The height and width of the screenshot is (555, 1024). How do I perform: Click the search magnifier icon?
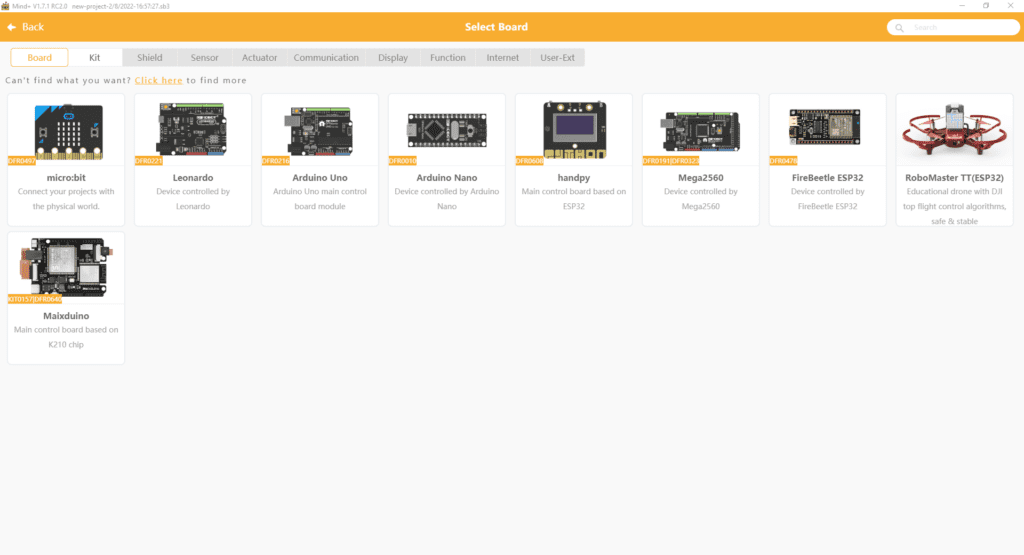click(x=899, y=27)
